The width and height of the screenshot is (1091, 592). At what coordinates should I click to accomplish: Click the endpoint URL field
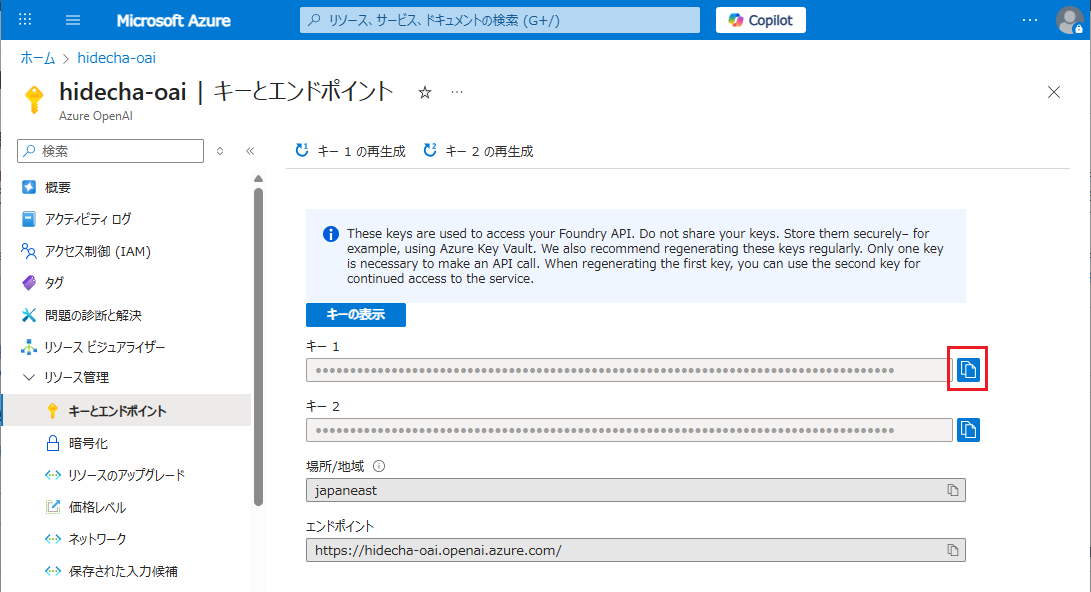[x=635, y=550]
